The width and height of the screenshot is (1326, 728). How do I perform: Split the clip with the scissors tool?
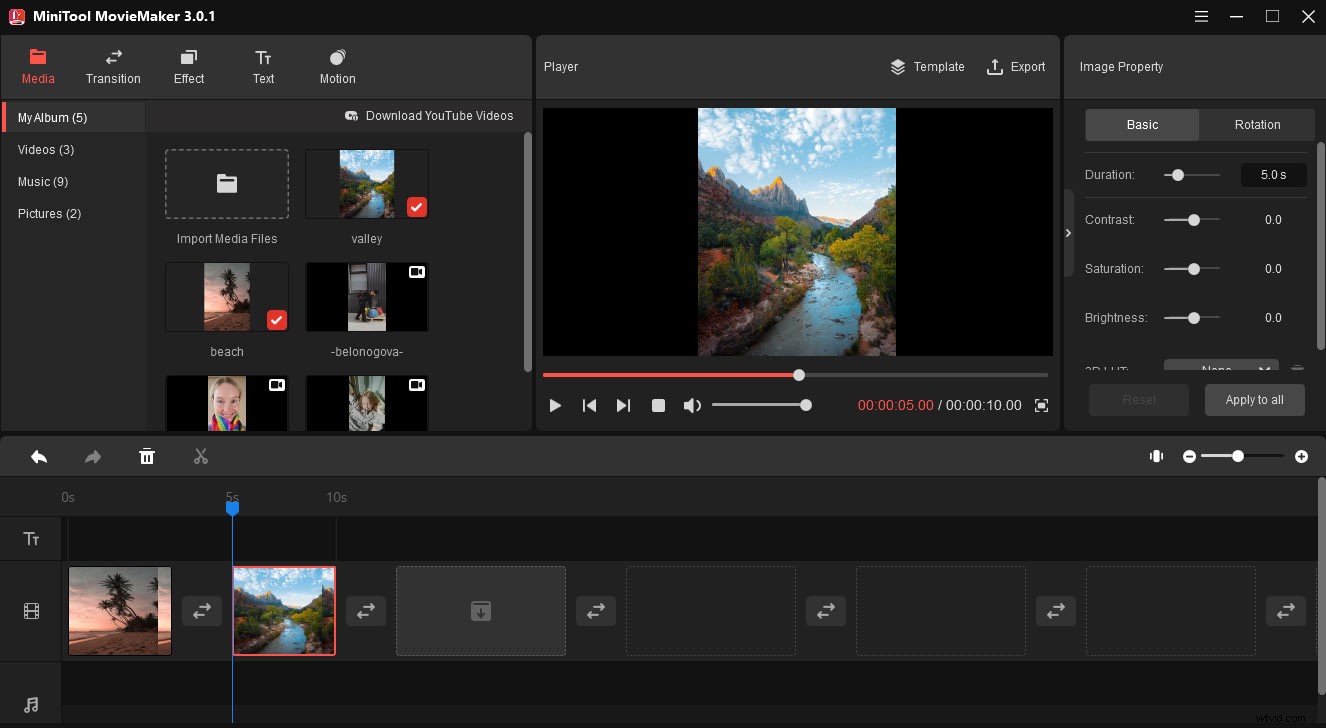coord(200,456)
